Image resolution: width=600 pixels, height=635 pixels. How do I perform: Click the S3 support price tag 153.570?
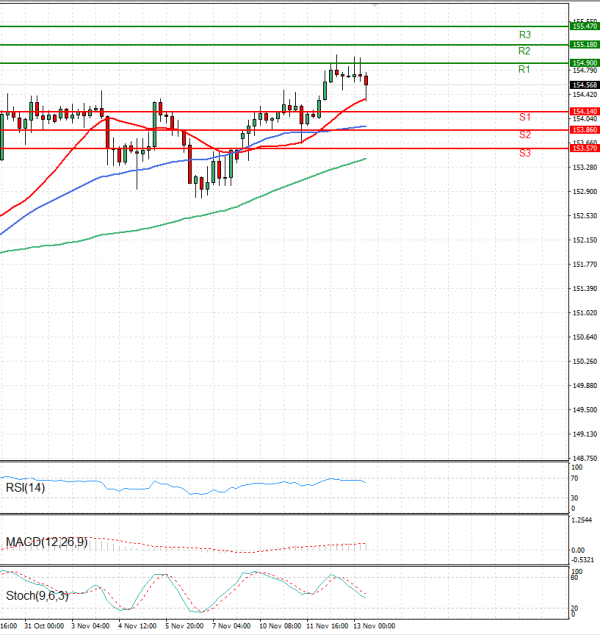tap(584, 148)
